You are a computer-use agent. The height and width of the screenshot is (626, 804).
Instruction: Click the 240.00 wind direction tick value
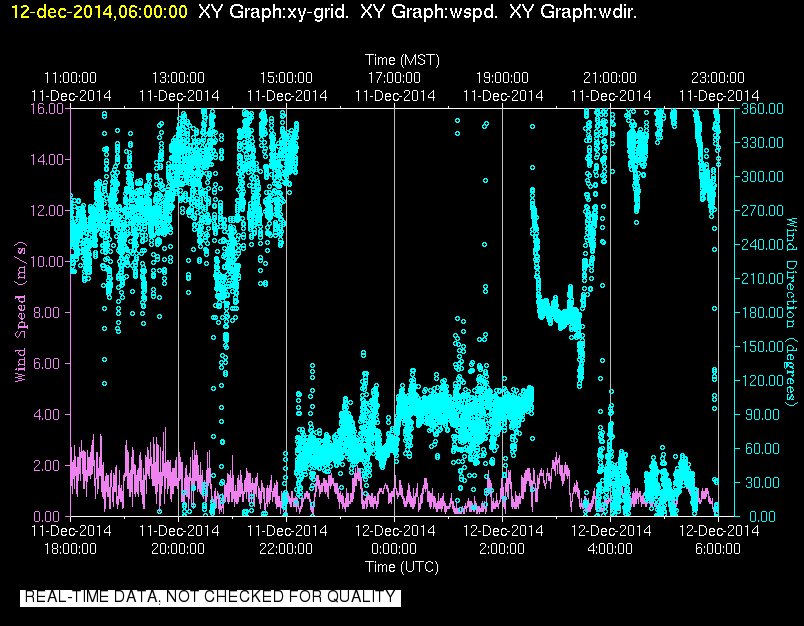762,245
